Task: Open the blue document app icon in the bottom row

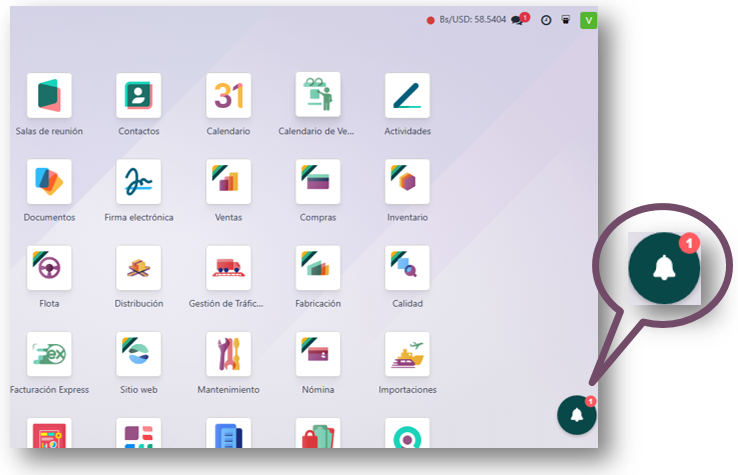Action: (x=228, y=433)
